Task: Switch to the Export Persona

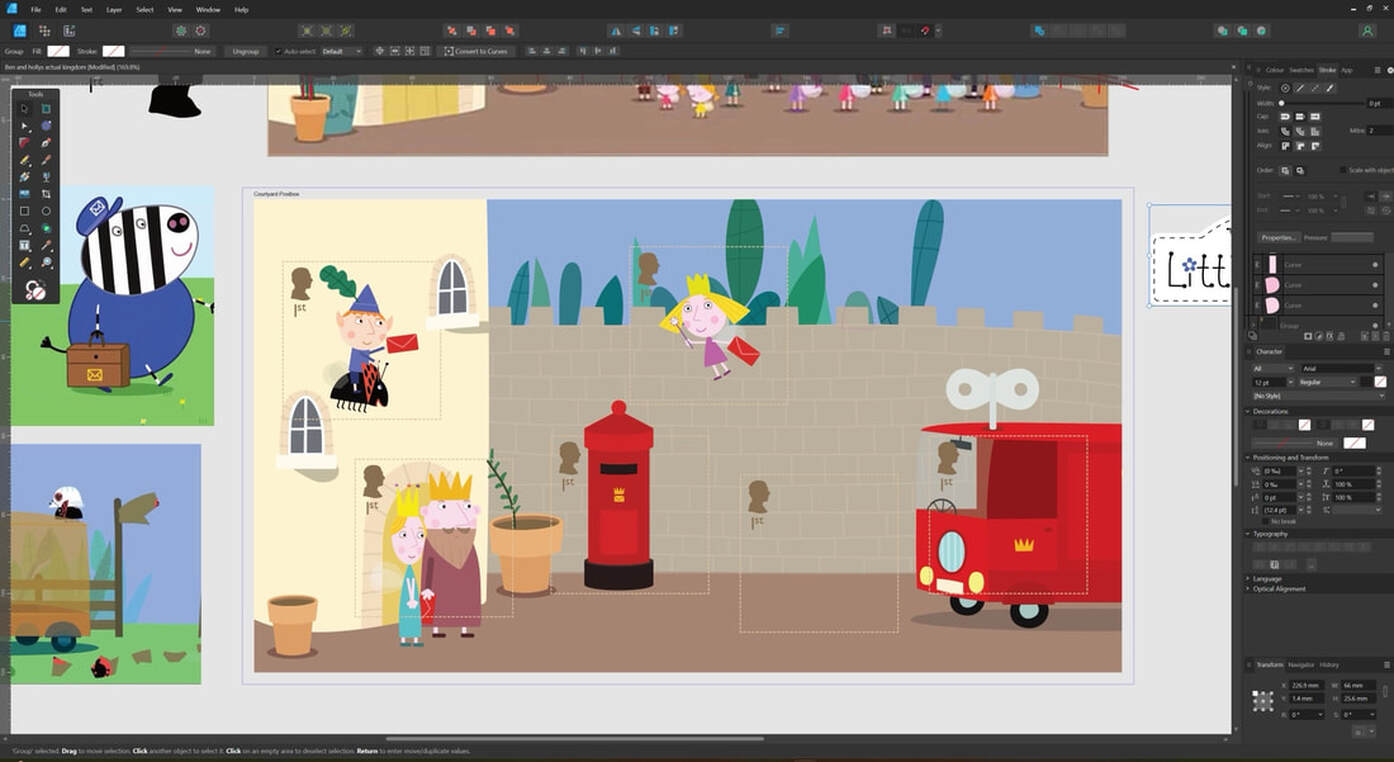Action: [x=69, y=31]
